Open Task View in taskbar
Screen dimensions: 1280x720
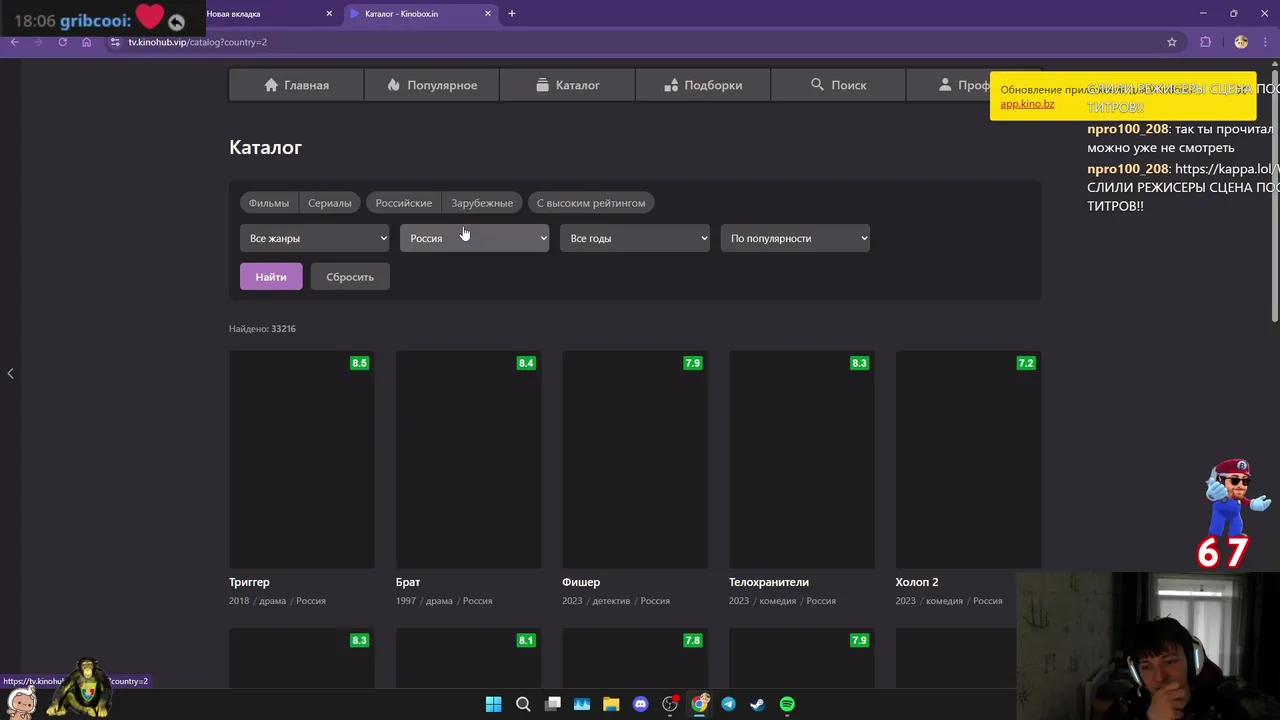pyautogui.click(x=552, y=704)
